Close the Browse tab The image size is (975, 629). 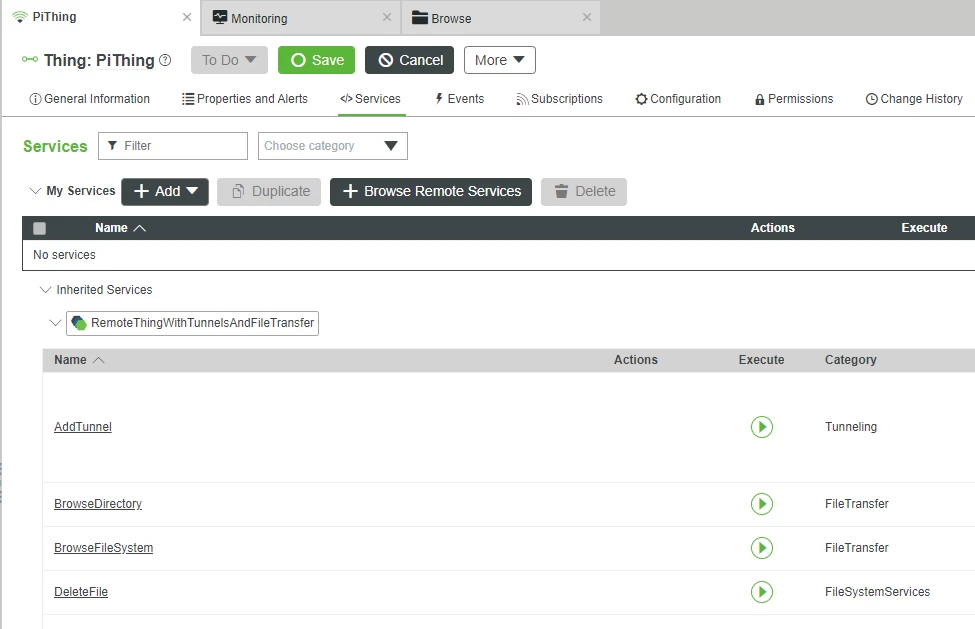(x=586, y=17)
